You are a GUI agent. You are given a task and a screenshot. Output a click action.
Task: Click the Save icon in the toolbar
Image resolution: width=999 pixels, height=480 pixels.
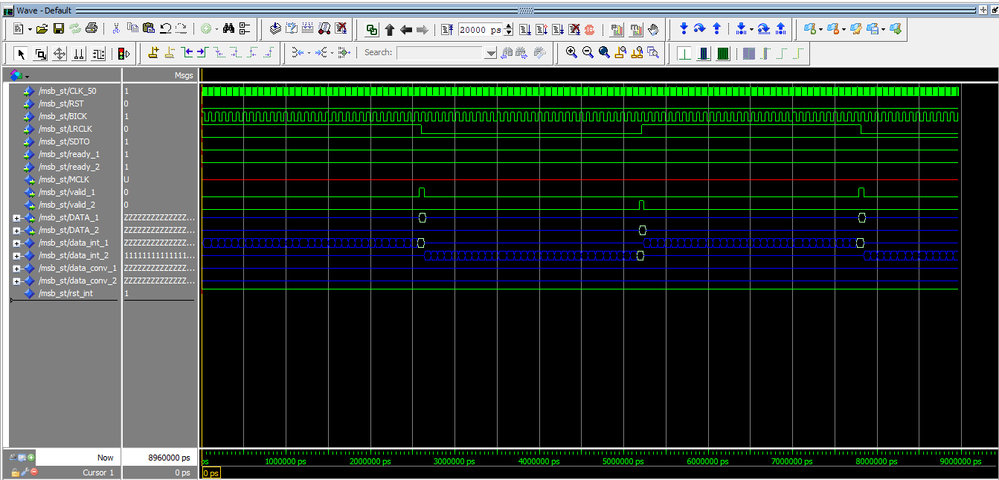pos(57,30)
